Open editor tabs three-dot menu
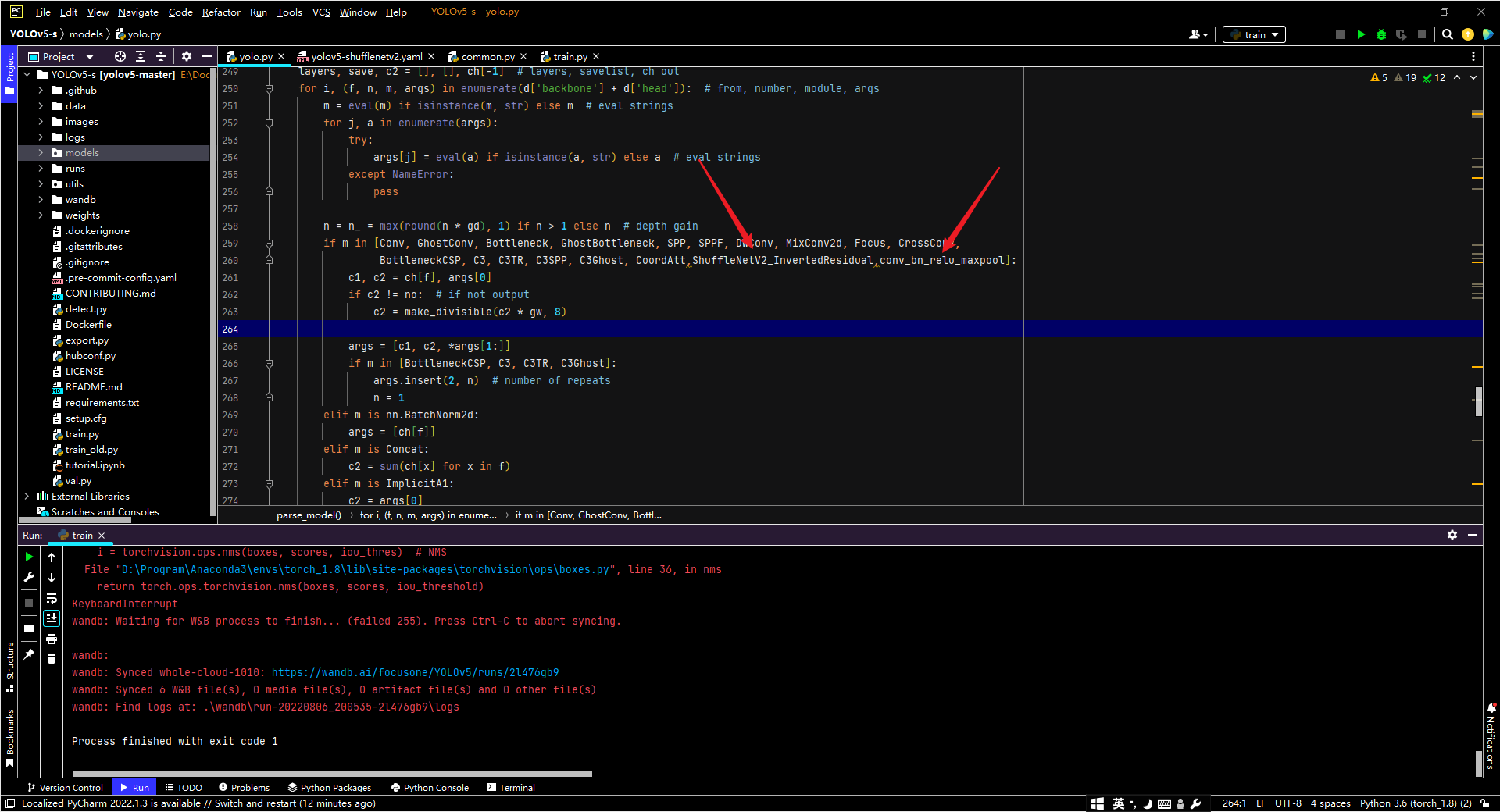 [1473, 56]
